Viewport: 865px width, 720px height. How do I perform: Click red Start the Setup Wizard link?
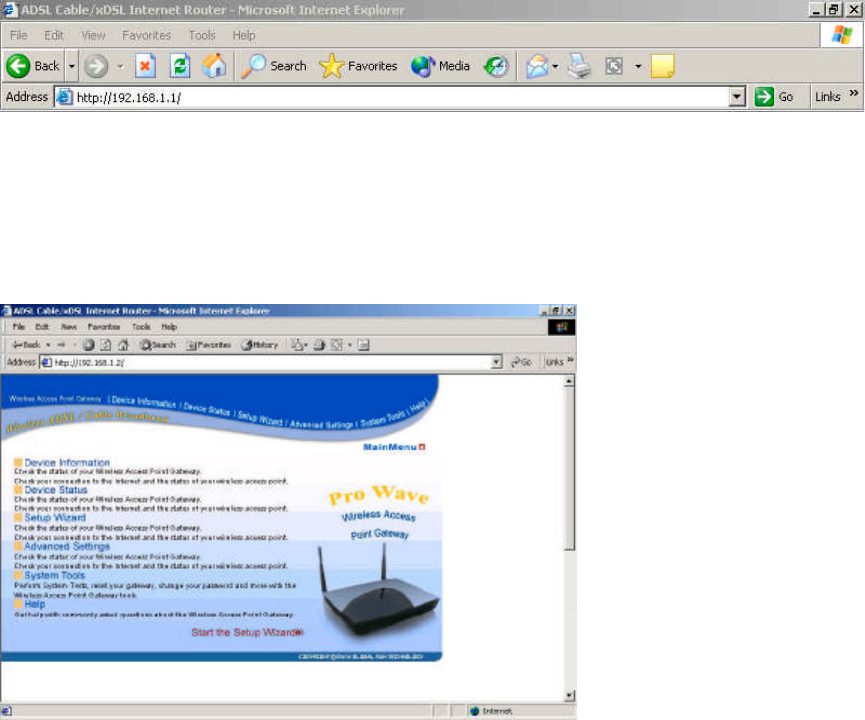point(247,632)
